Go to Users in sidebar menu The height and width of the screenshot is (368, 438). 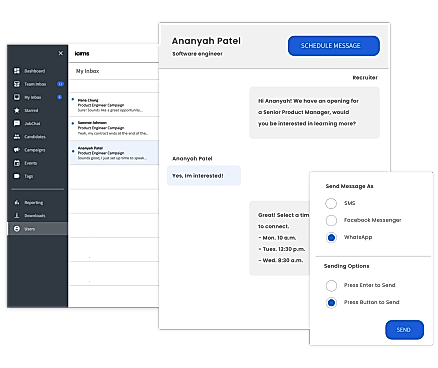click(x=37, y=229)
